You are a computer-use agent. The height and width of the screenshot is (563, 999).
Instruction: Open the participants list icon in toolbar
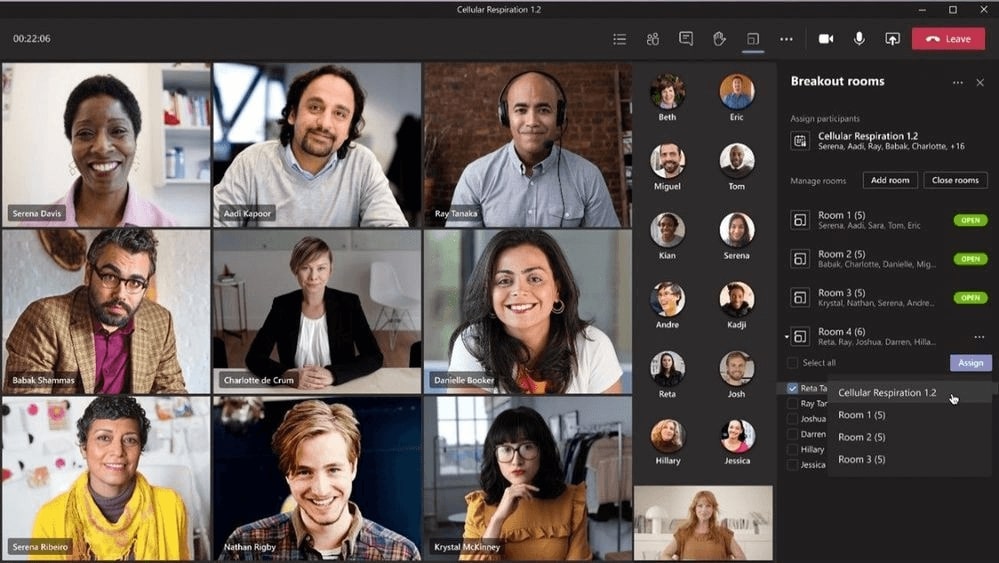pos(619,39)
